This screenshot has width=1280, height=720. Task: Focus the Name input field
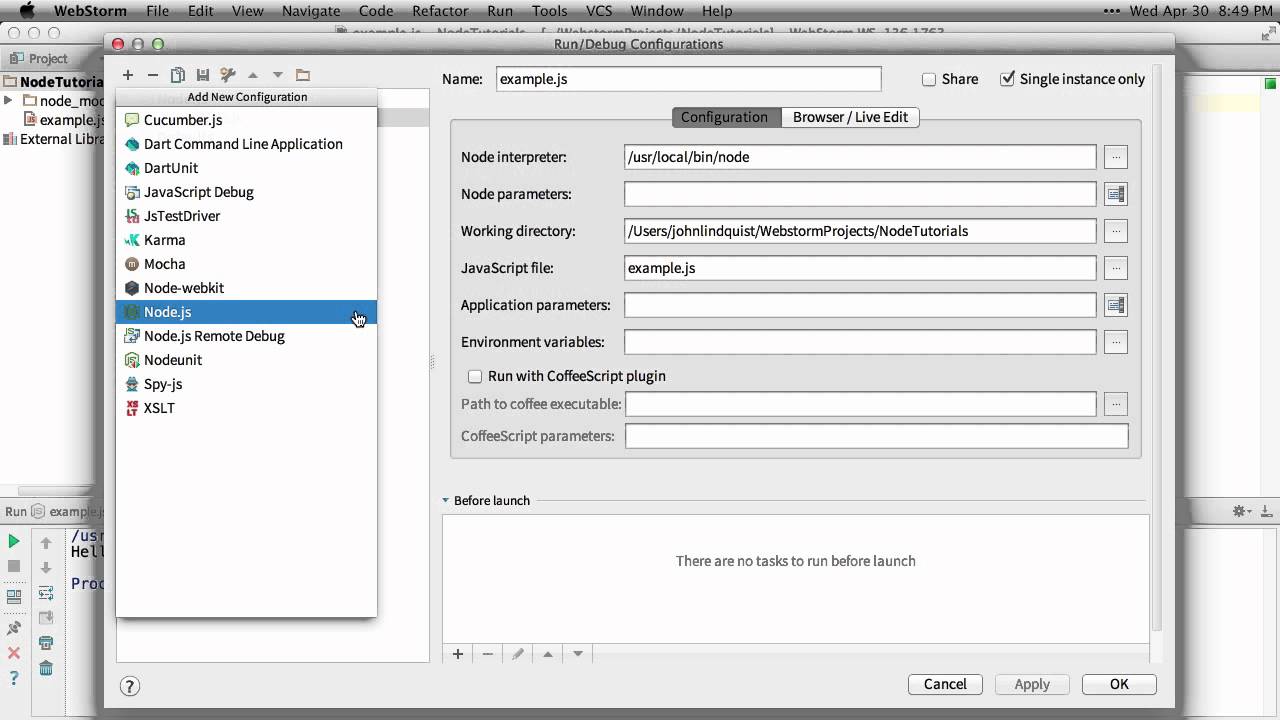pyautogui.click(x=689, y=79)
